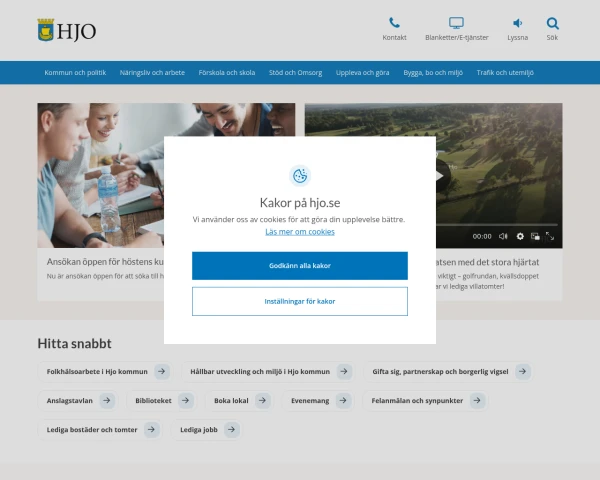Mute the video with the volume icon
This screenshot has width=600, height=480.
click(503, 236)
